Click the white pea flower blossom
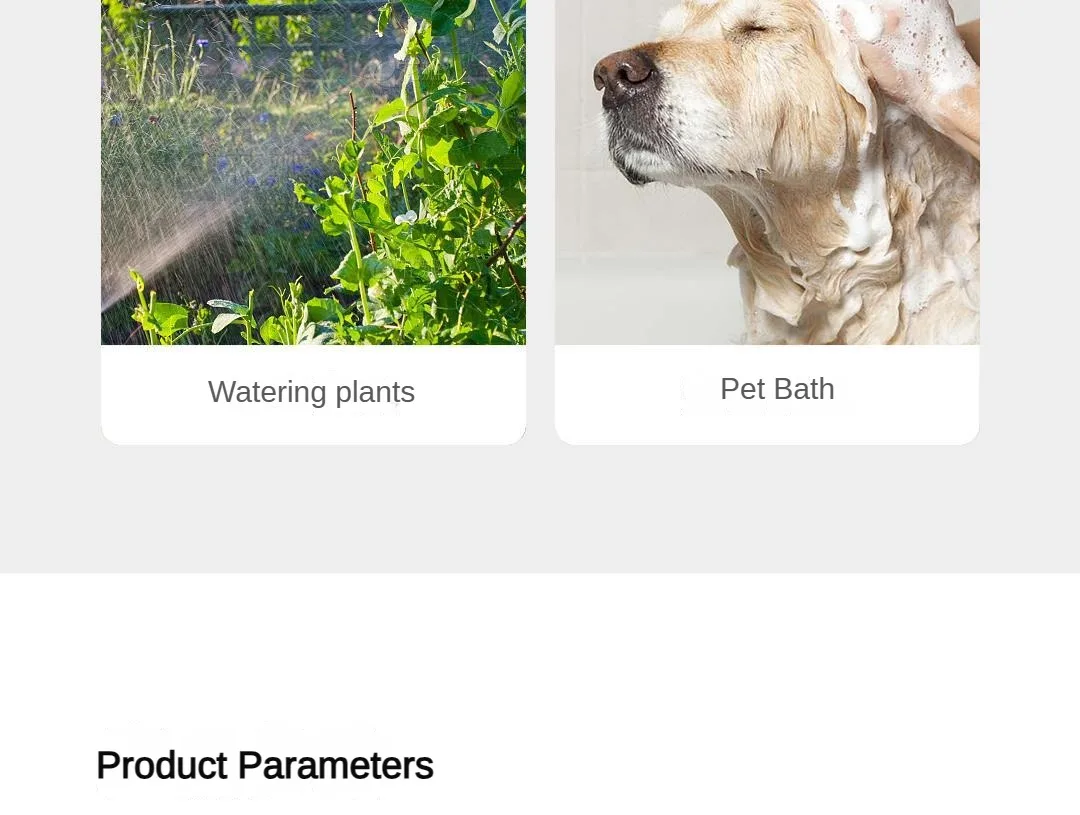 click(x=406, y=218)
